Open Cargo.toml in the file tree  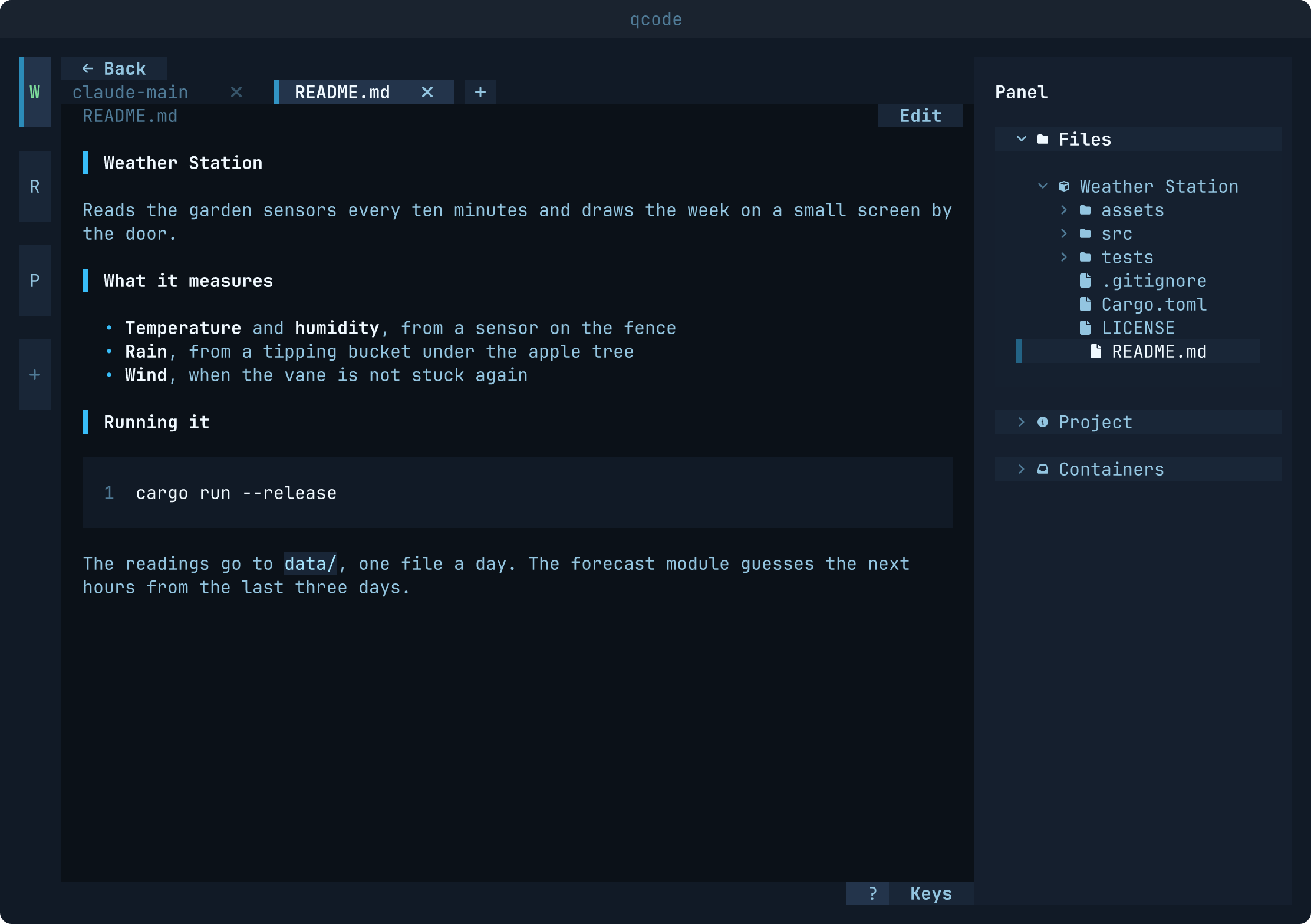tap(1154, 304)
